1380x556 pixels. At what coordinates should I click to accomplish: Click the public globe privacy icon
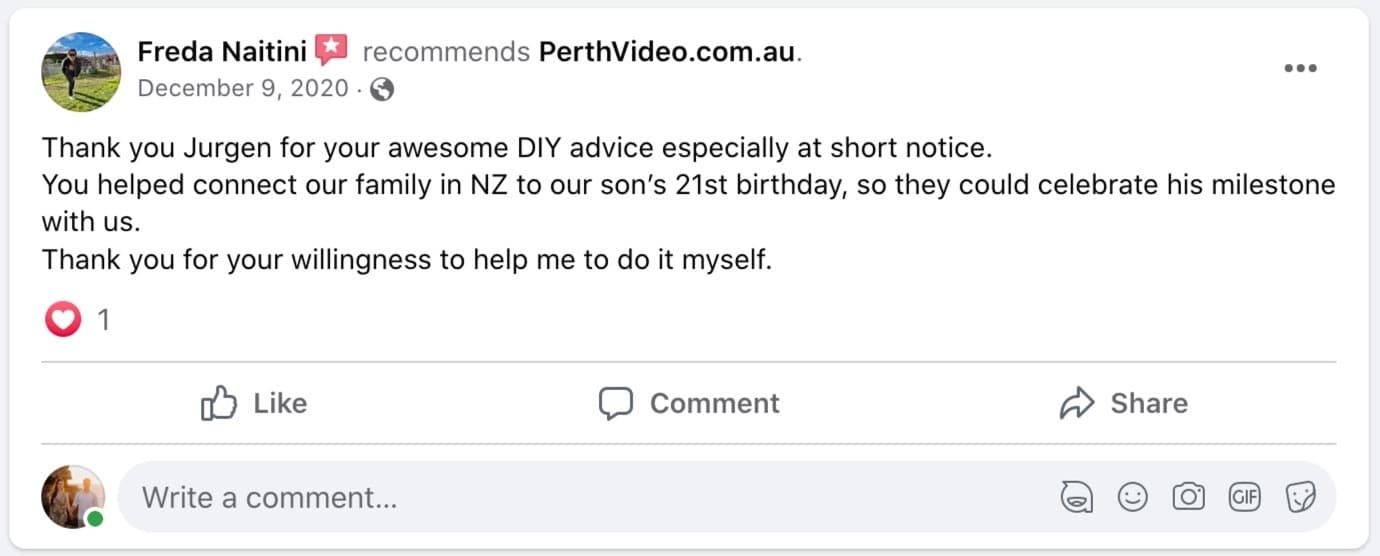tap(382, 89)
